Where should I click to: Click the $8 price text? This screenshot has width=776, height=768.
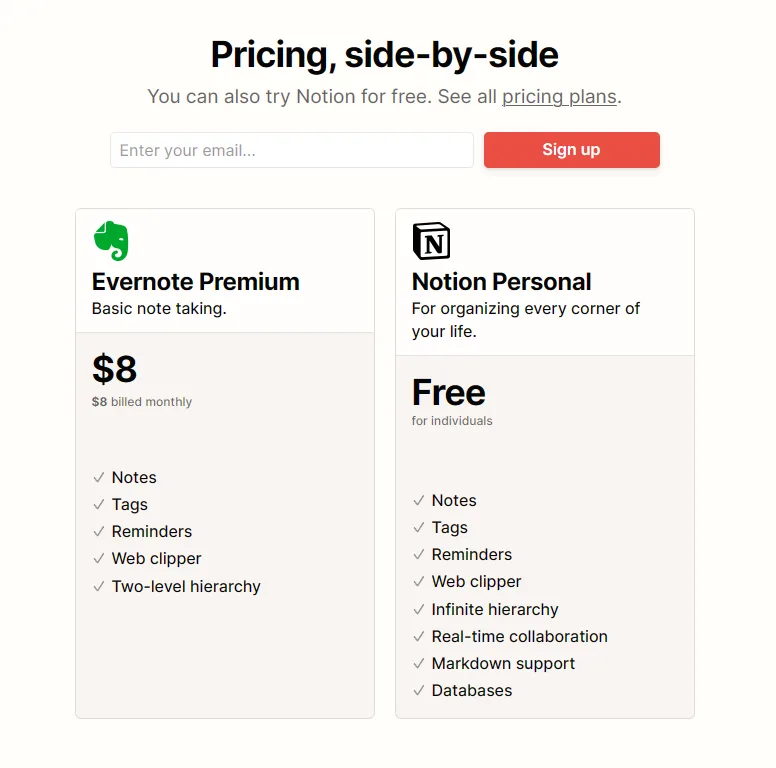tap(114, 369)
